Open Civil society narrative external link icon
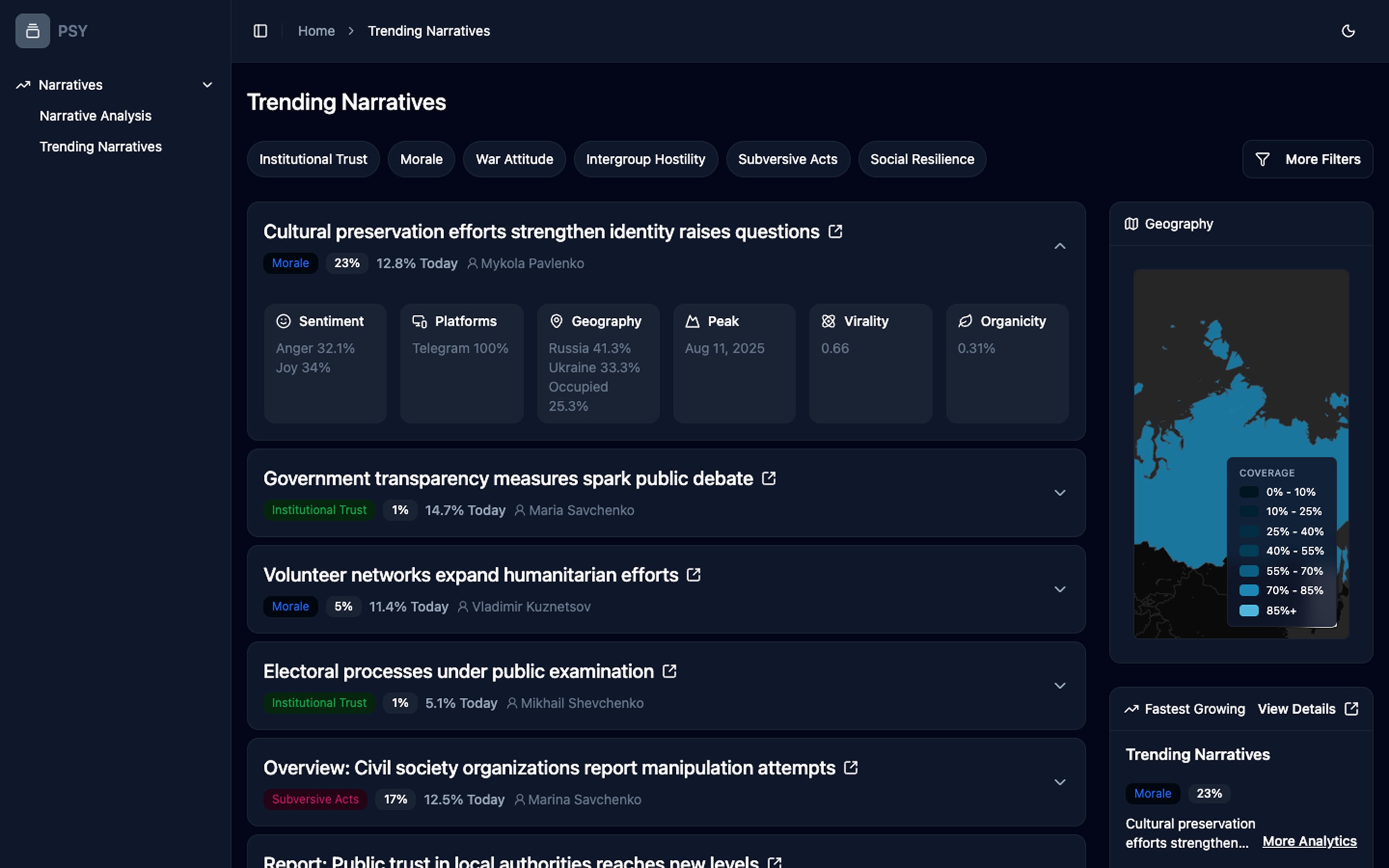This screenshot has height=868, width=1389. [x=851, y=768]
